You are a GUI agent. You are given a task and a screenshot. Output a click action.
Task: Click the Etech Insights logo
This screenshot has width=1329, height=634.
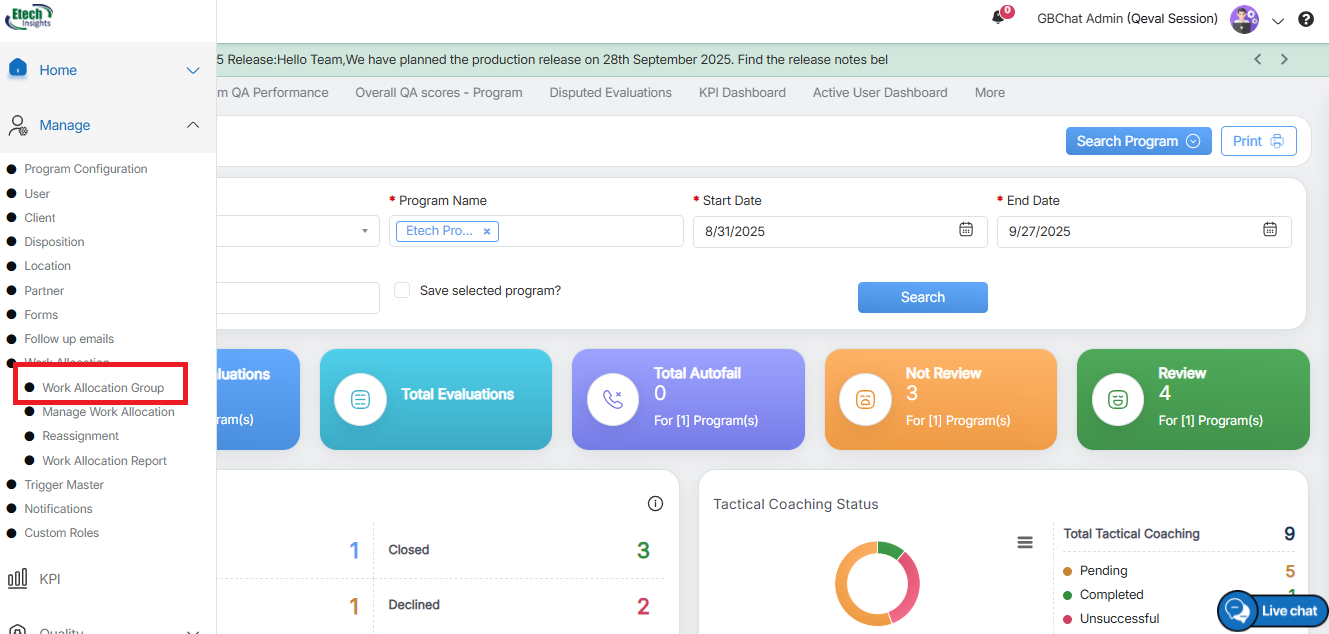pos(30,17)
